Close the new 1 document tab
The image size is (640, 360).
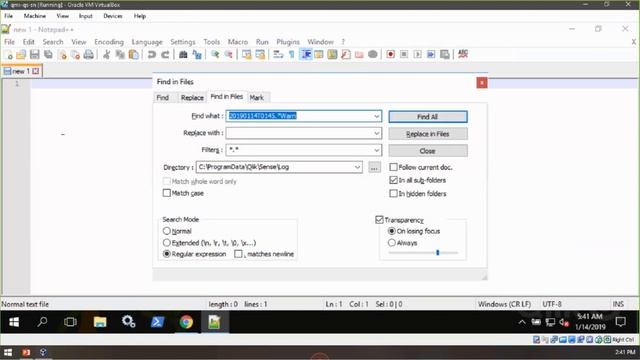click(36, 71)
